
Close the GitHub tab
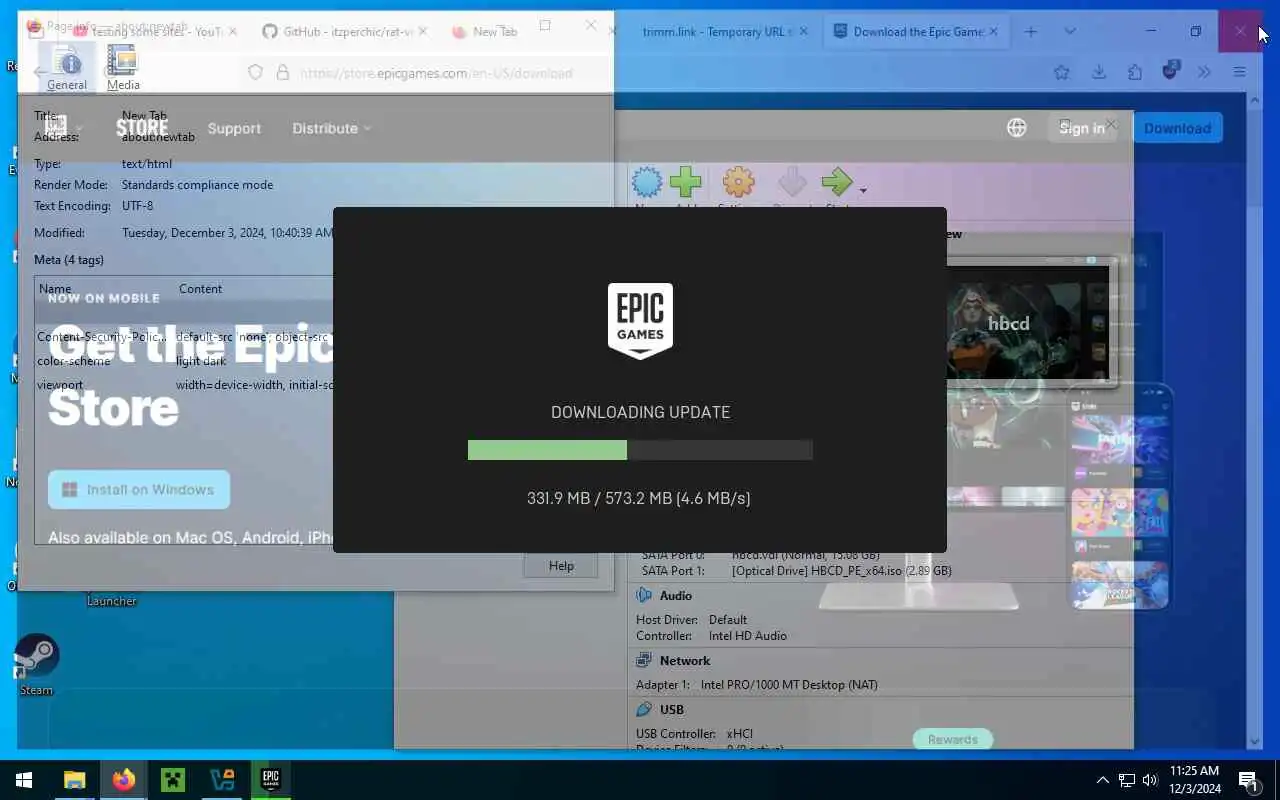pos(423,32)
